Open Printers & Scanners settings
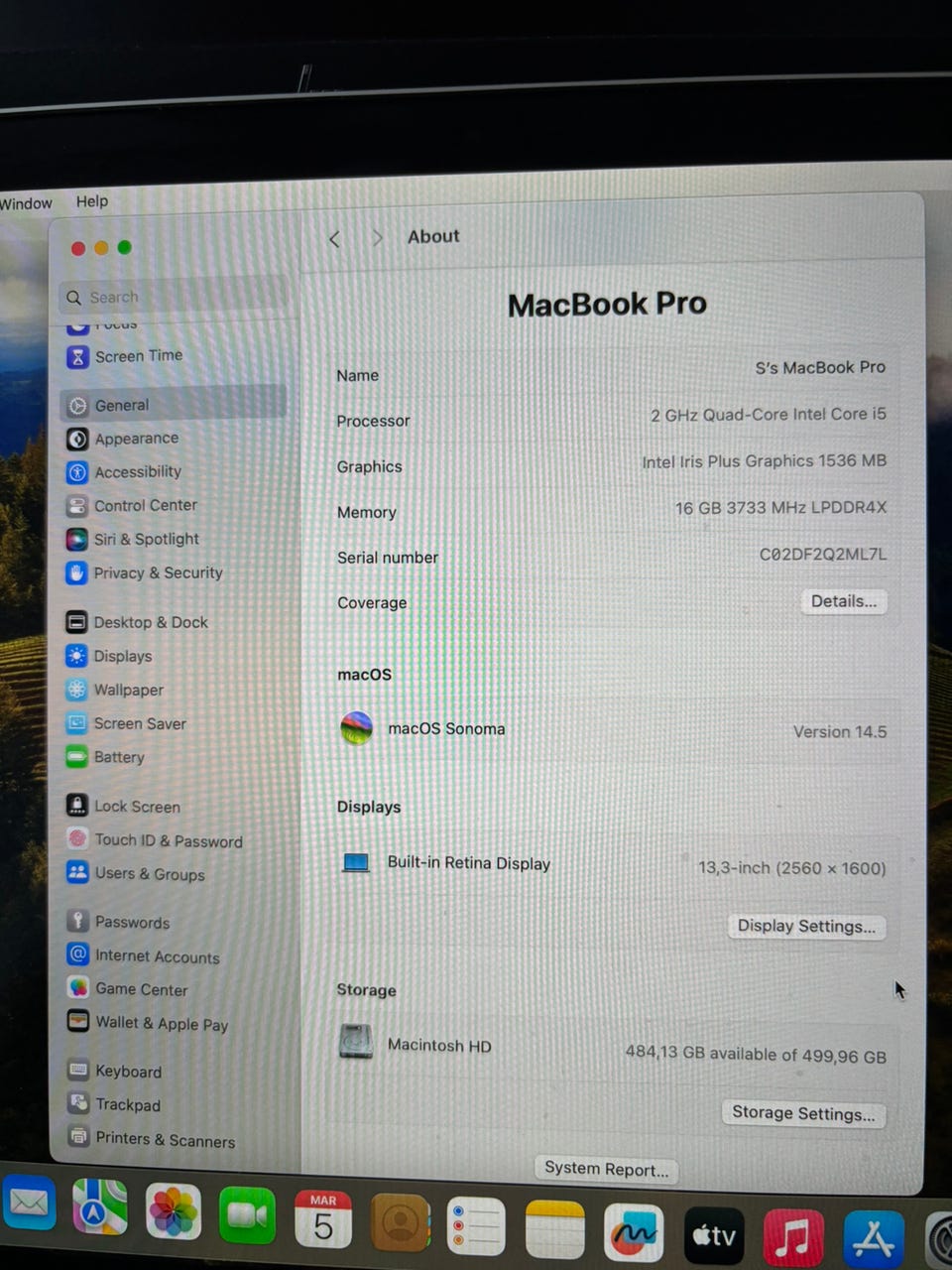This screenshot has height=1270, width=952. (152, 1139)
